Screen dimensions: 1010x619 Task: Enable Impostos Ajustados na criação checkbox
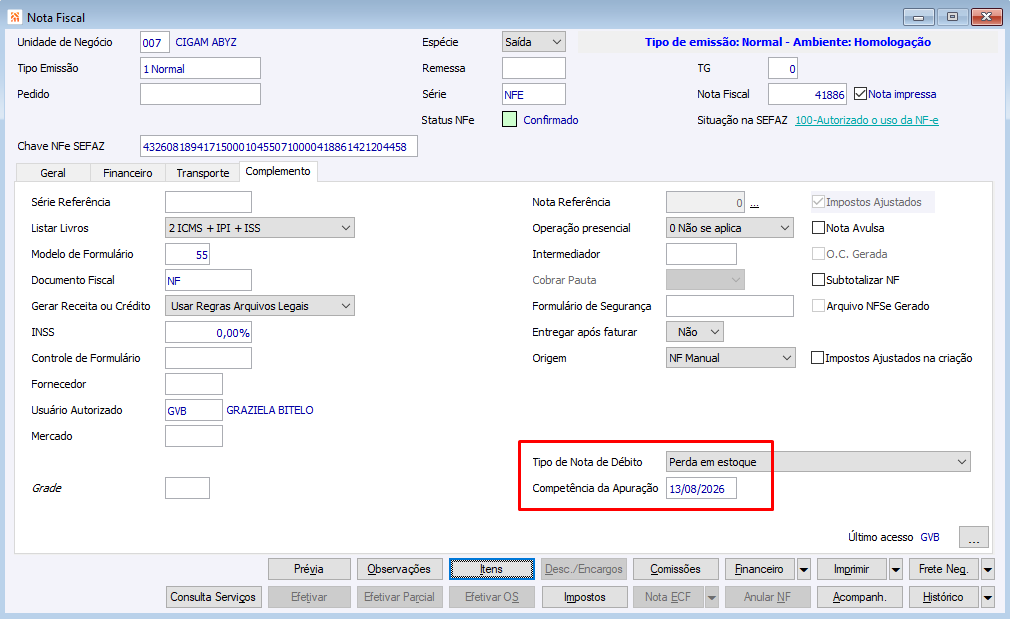point(817,358)
